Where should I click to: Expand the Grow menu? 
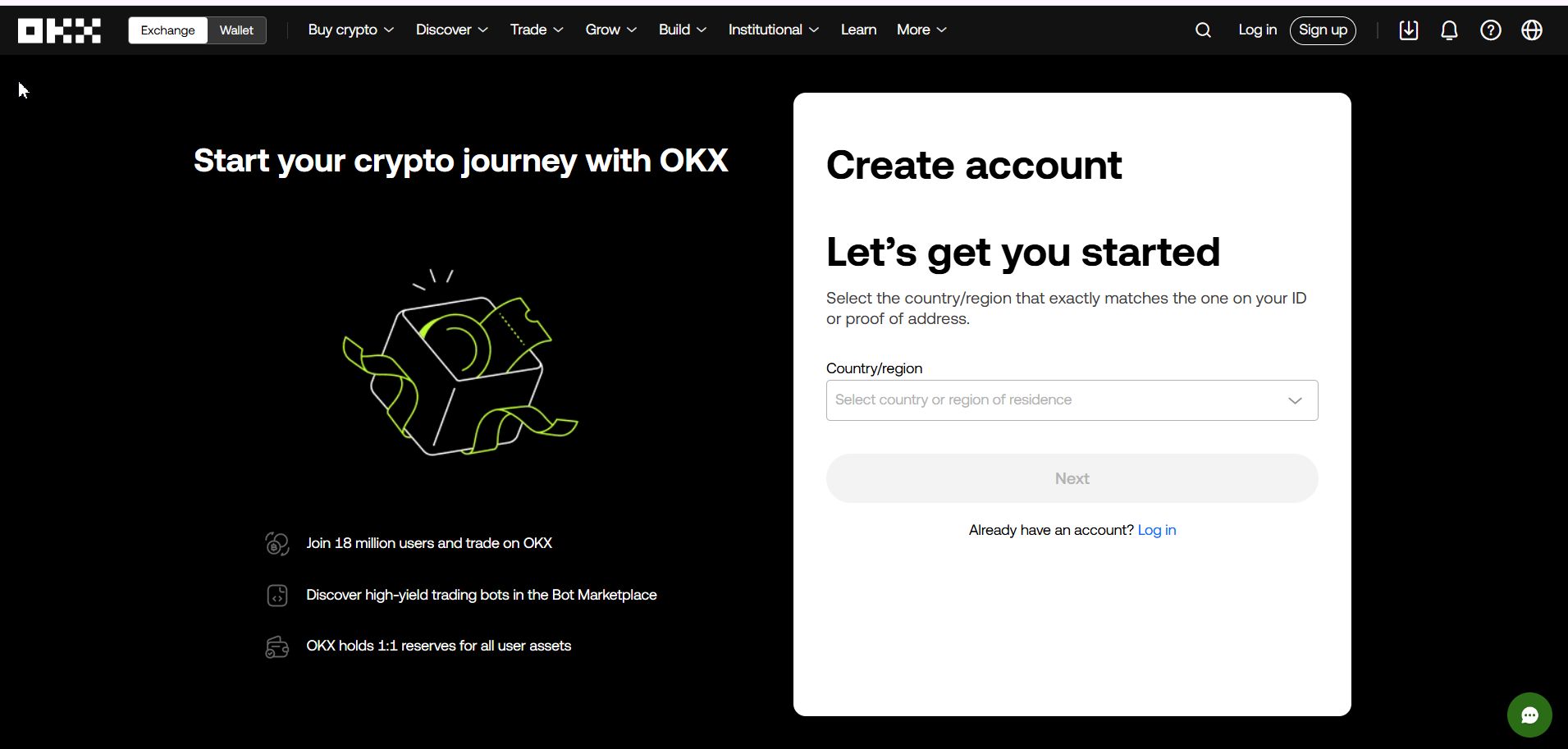tap(611, 30)
